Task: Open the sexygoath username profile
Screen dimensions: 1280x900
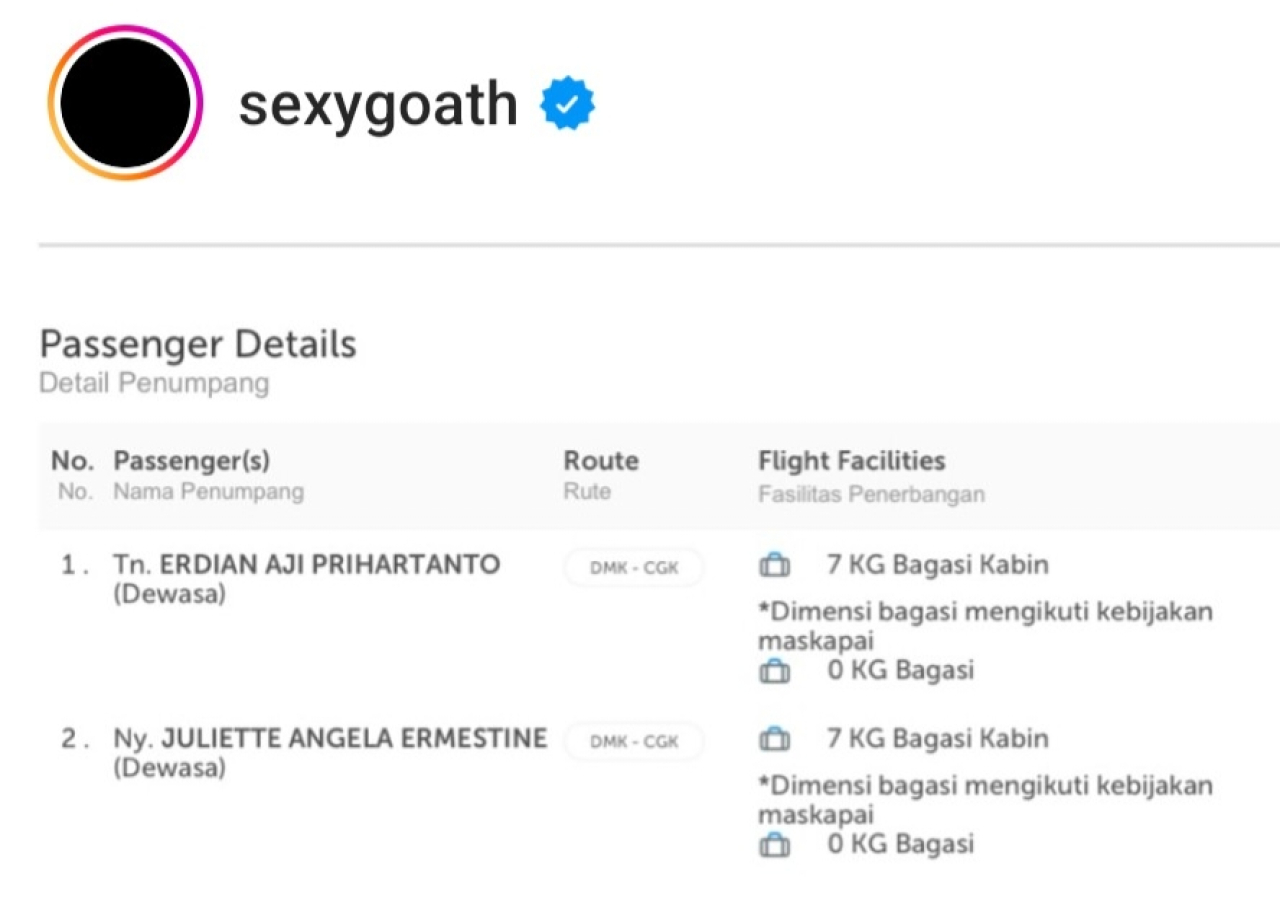Action: coord(378,104)
